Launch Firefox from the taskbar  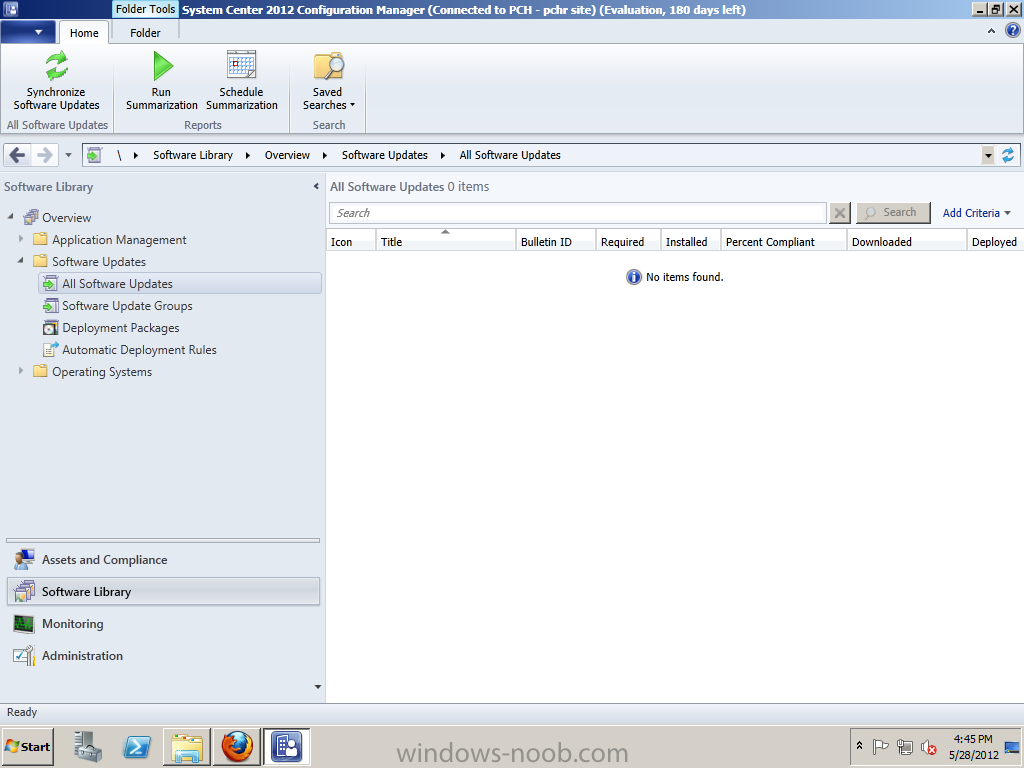(x=236, y=746)
